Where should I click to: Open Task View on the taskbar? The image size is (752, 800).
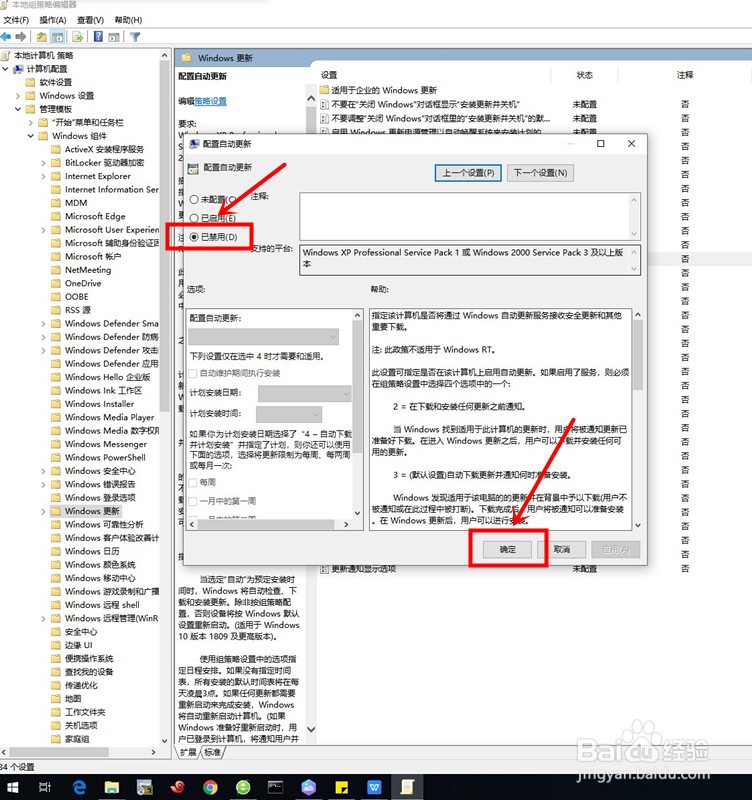[45, 787]
